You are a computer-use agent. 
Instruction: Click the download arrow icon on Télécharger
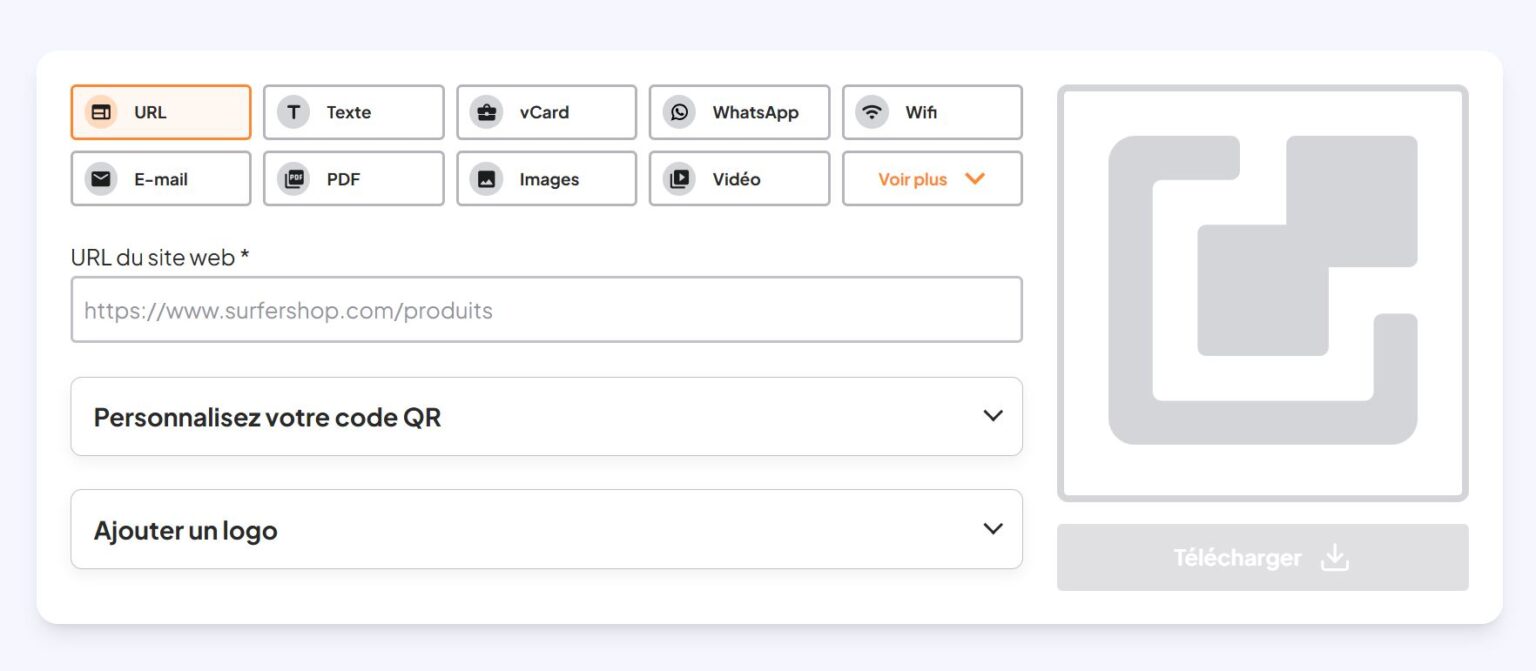point(1335,557)
